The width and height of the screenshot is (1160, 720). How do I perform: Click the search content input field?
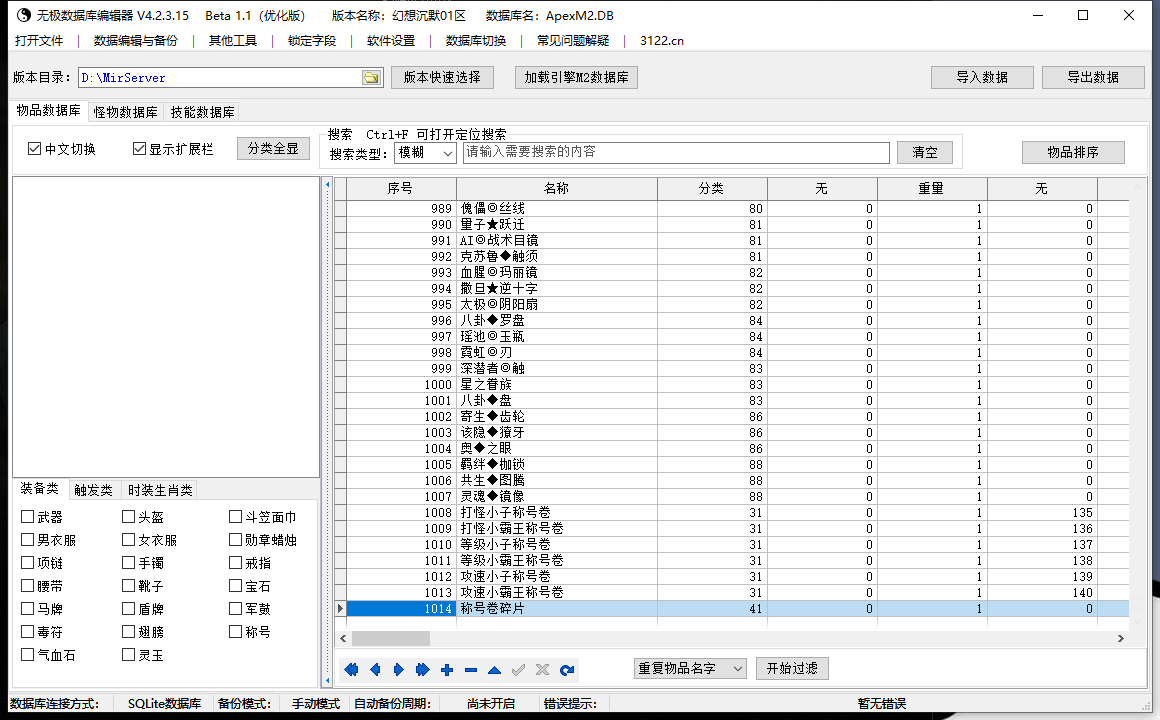pyautogui.click(x=676, y=152)
